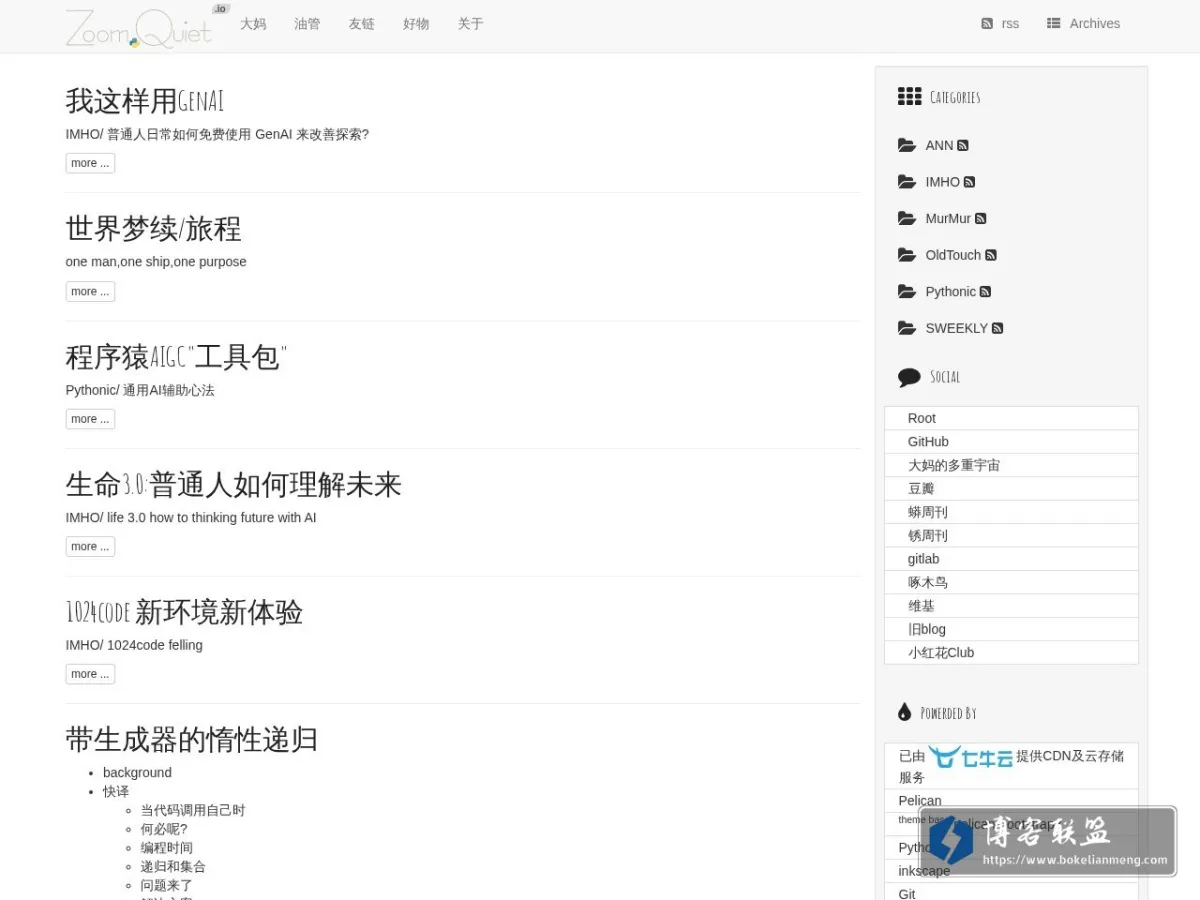Open the Git link in Powered By
The height and width of the screenshot is (900, 1200).
click(x=906, y=894)
